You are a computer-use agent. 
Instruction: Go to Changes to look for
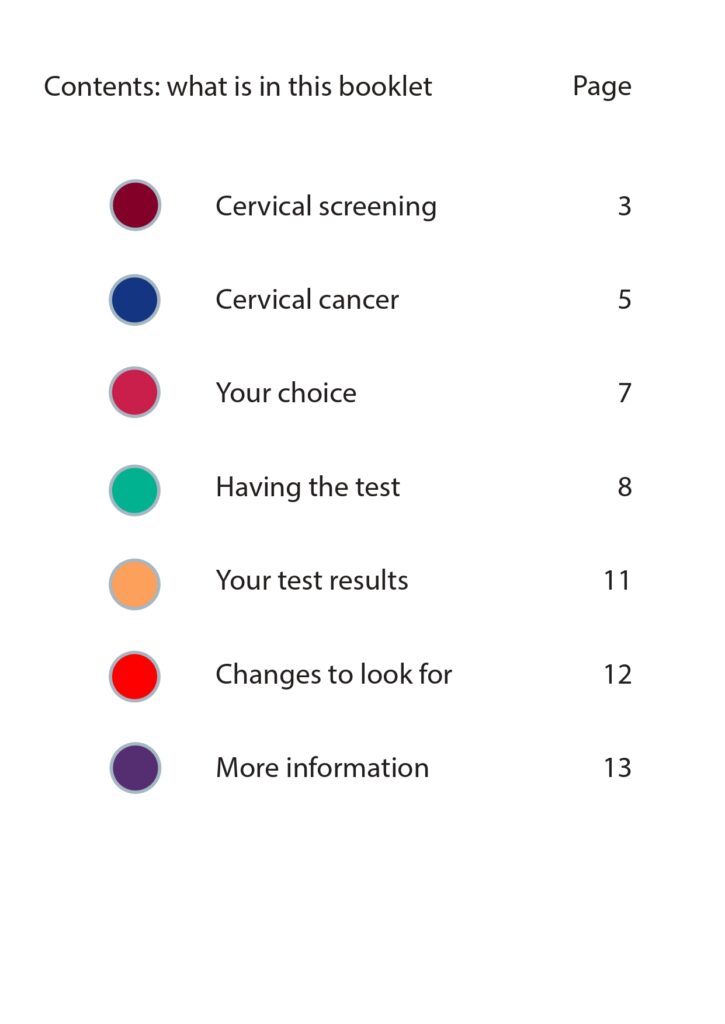(334, 675)
